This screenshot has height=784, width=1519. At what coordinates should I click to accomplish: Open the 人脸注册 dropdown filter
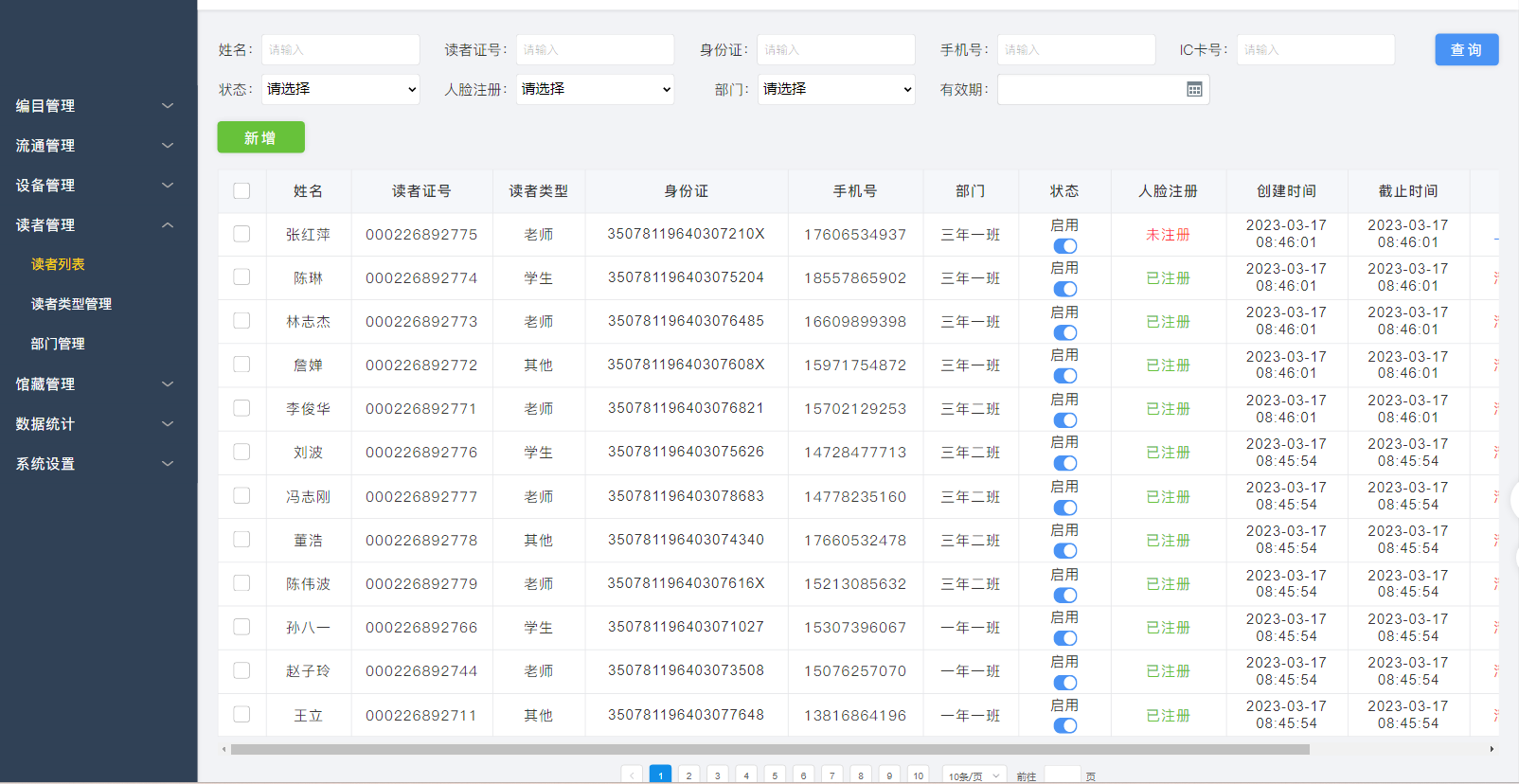pos(596,89)
